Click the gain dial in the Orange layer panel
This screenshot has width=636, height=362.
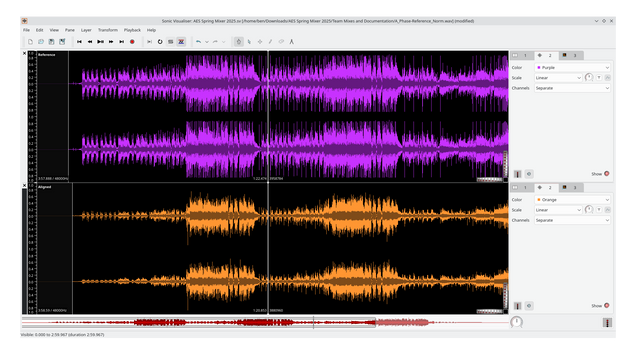[589, 209]
